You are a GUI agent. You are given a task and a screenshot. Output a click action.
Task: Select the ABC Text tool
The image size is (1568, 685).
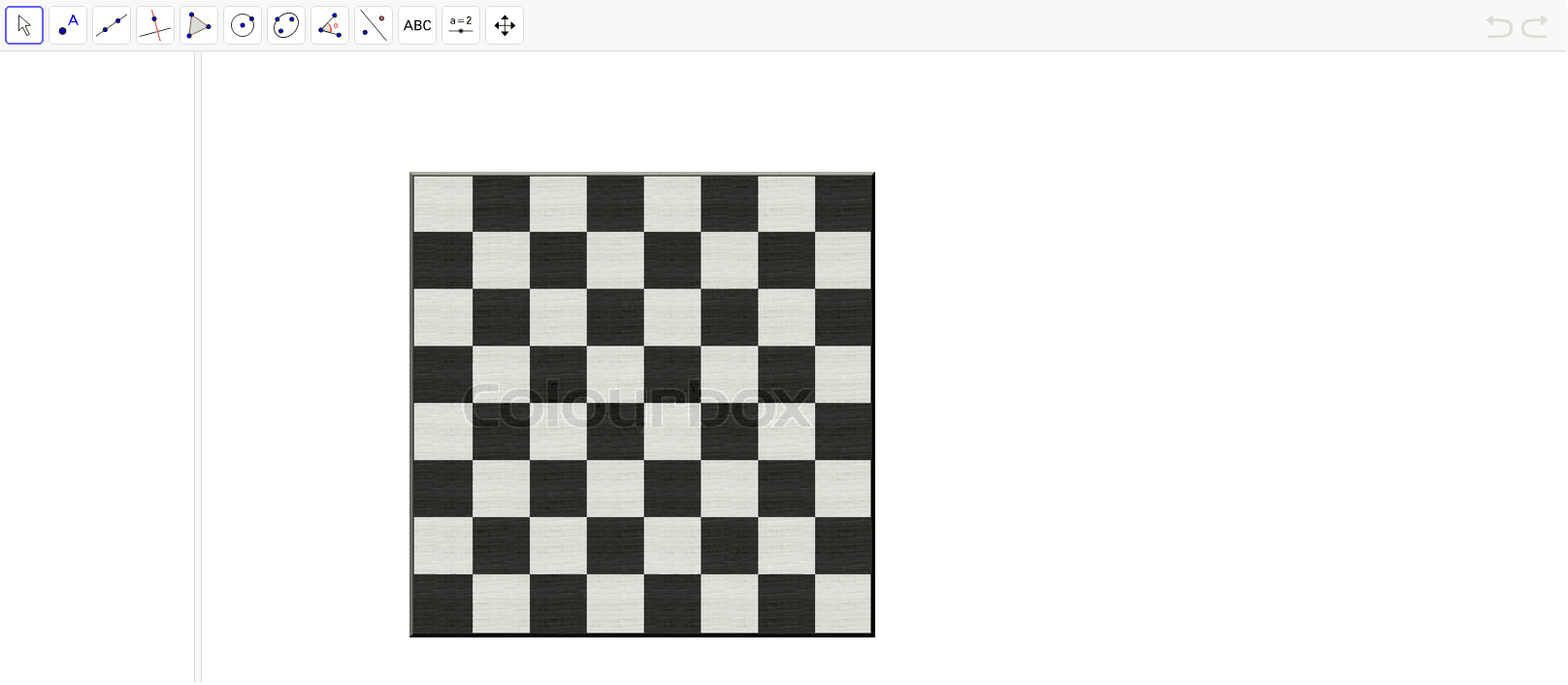(417, 25)
